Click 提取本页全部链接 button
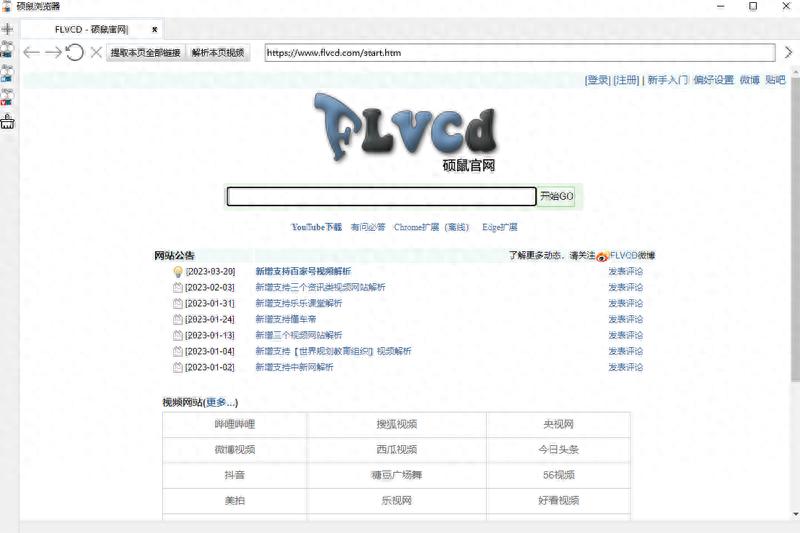800x533 pixels. click(x=145, y=53)
